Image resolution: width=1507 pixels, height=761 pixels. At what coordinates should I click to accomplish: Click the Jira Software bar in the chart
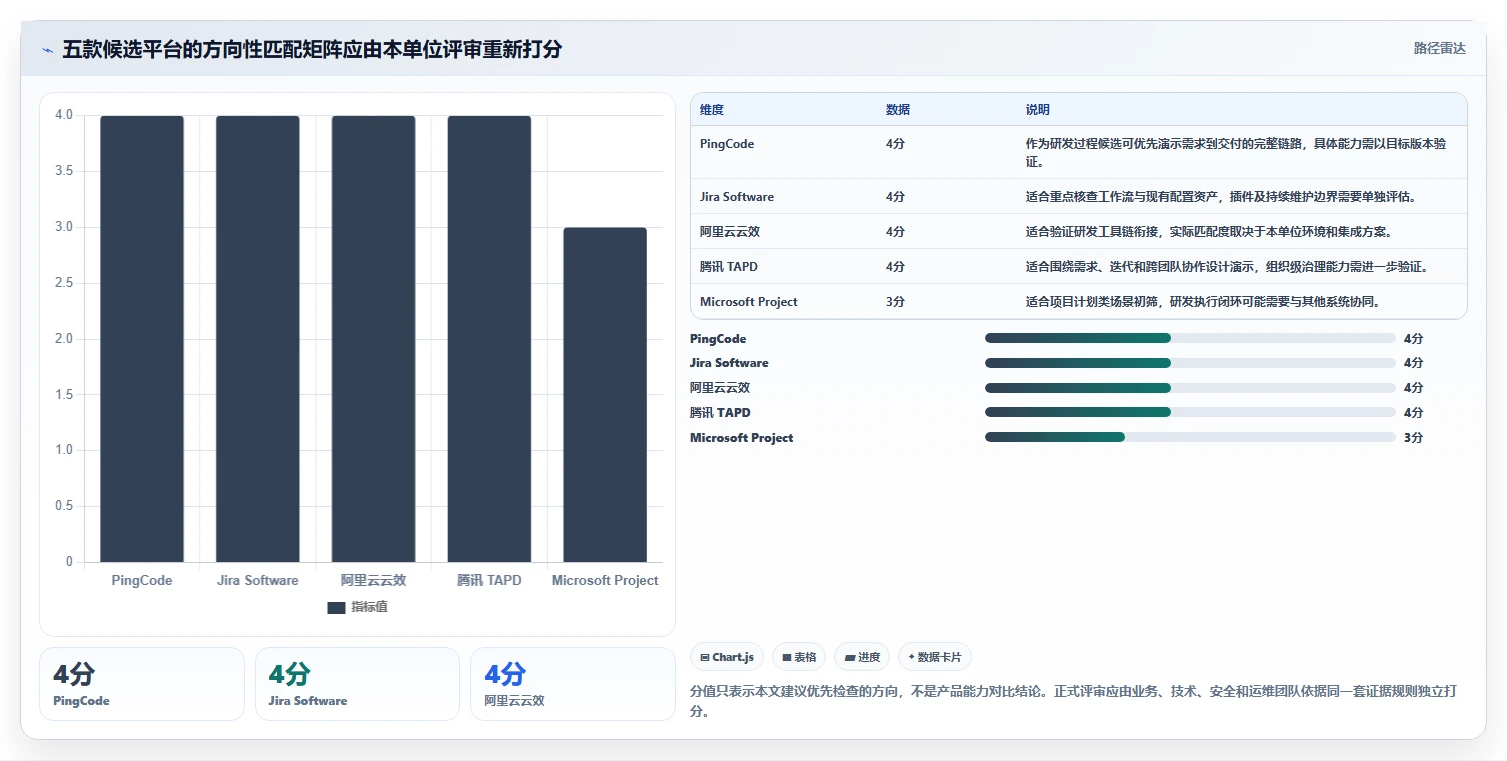pyautogui.click(x=258, y=339)
